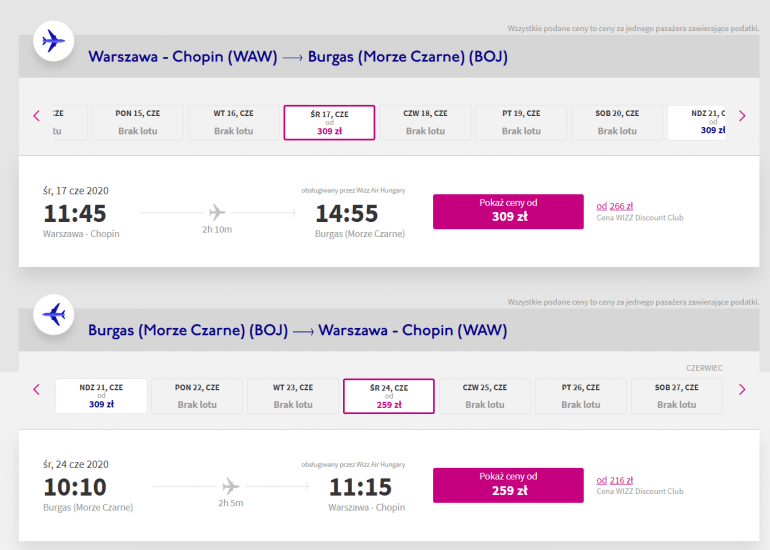Choose PON 15, CZE outbound date tile
The width and height of the screenshot is (770, 550).
coord(138,122)
